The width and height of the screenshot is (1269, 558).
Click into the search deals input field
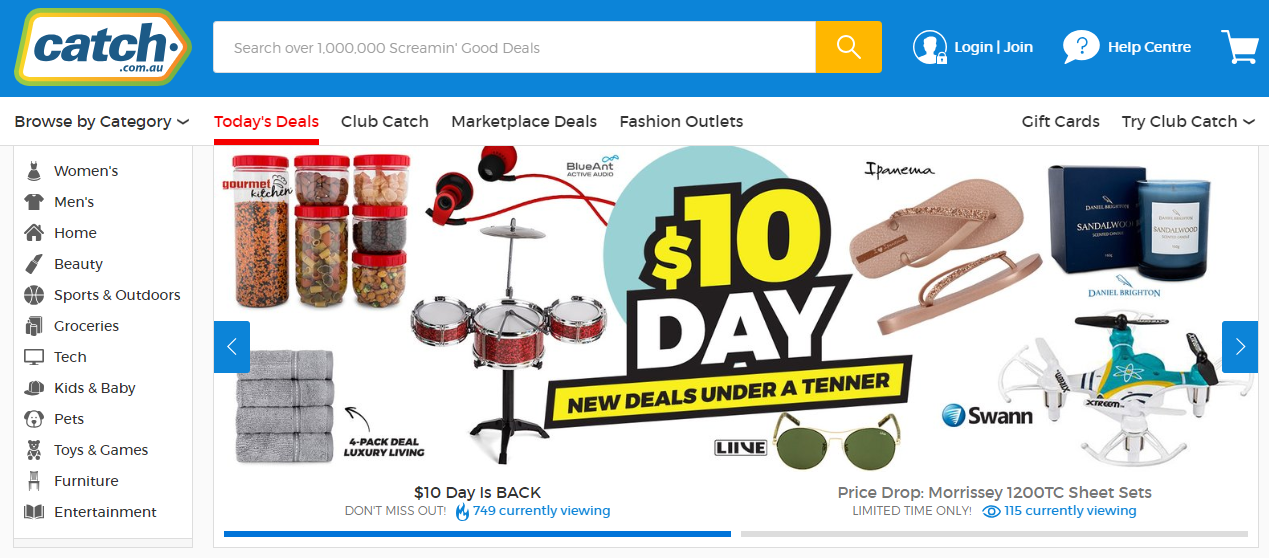click(514, 47)
